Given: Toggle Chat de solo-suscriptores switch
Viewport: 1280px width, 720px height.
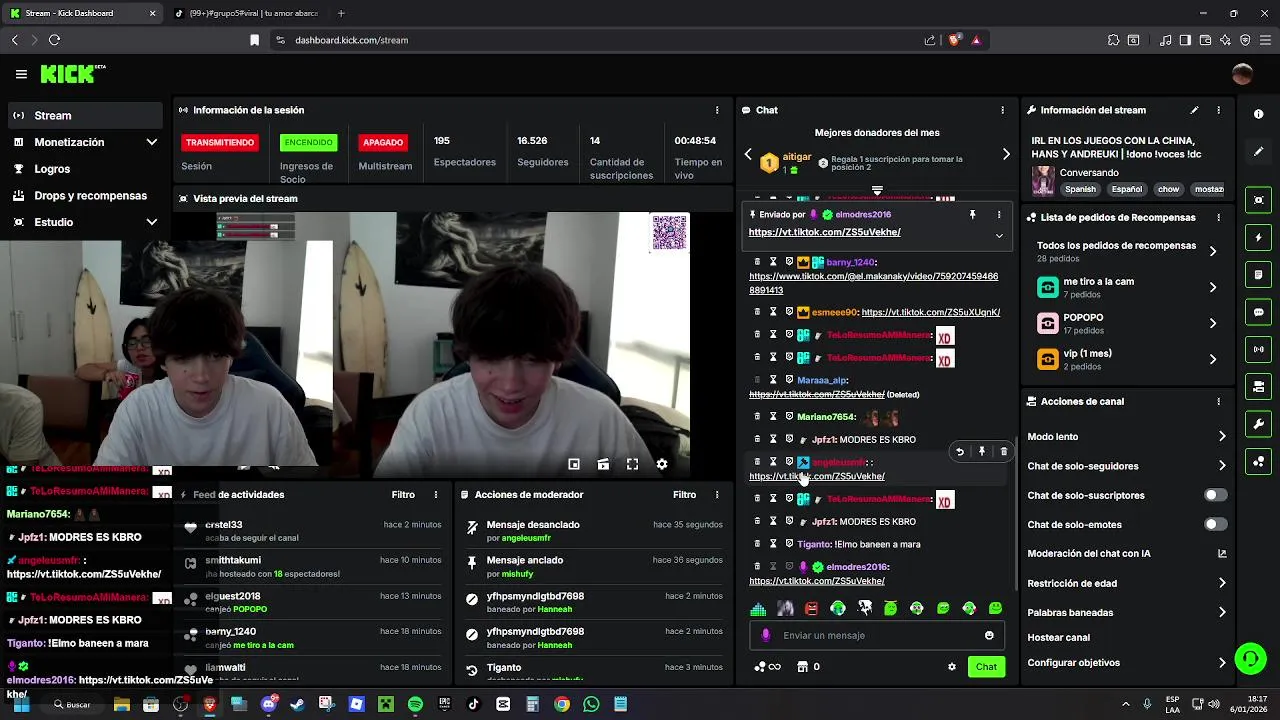Looking at the screenshot, I should (x=1215, y=495).
